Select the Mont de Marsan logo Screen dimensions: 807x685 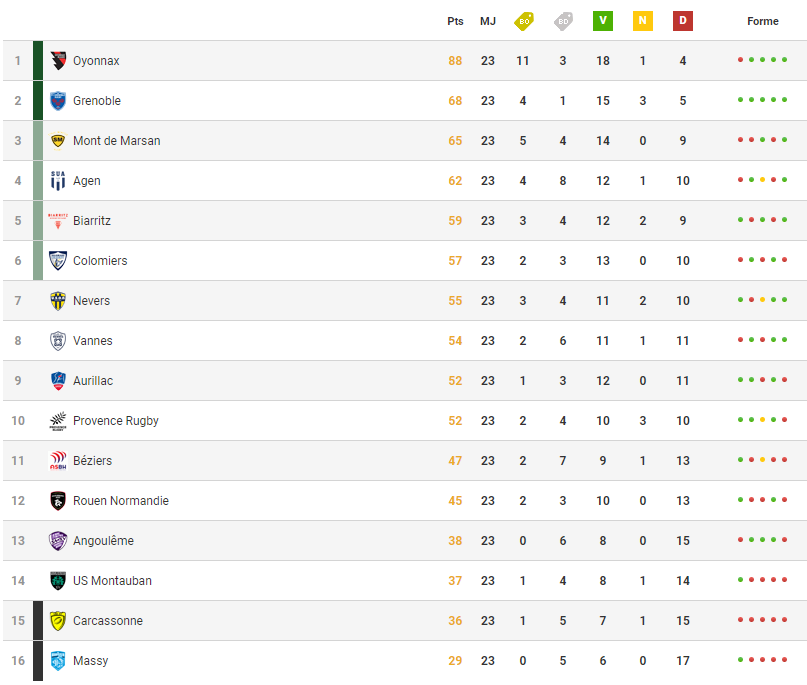[58, 140]
